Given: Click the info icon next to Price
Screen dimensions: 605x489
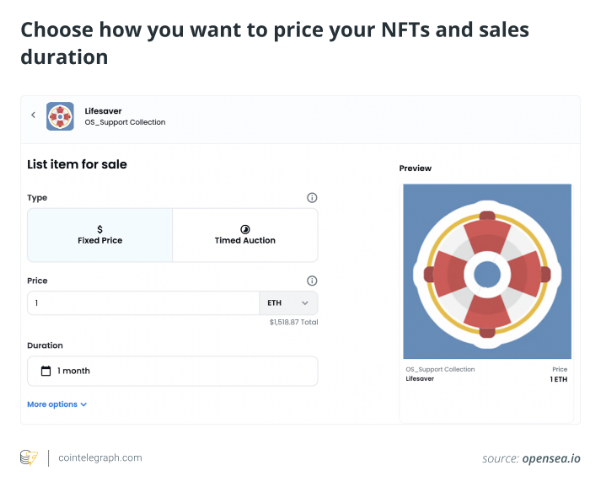Looking at the screenshot, I should pyautogui.click(x=312, y=281).
